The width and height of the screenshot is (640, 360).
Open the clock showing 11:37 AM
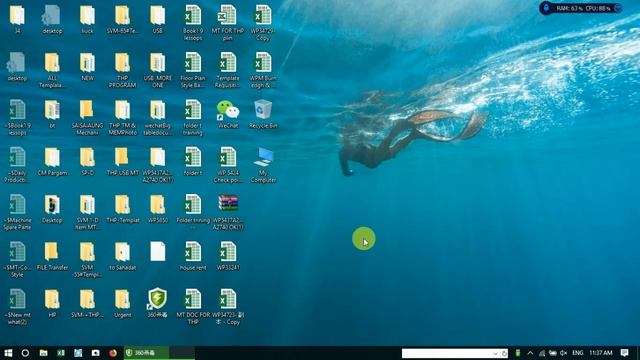(x=601, y=353)
